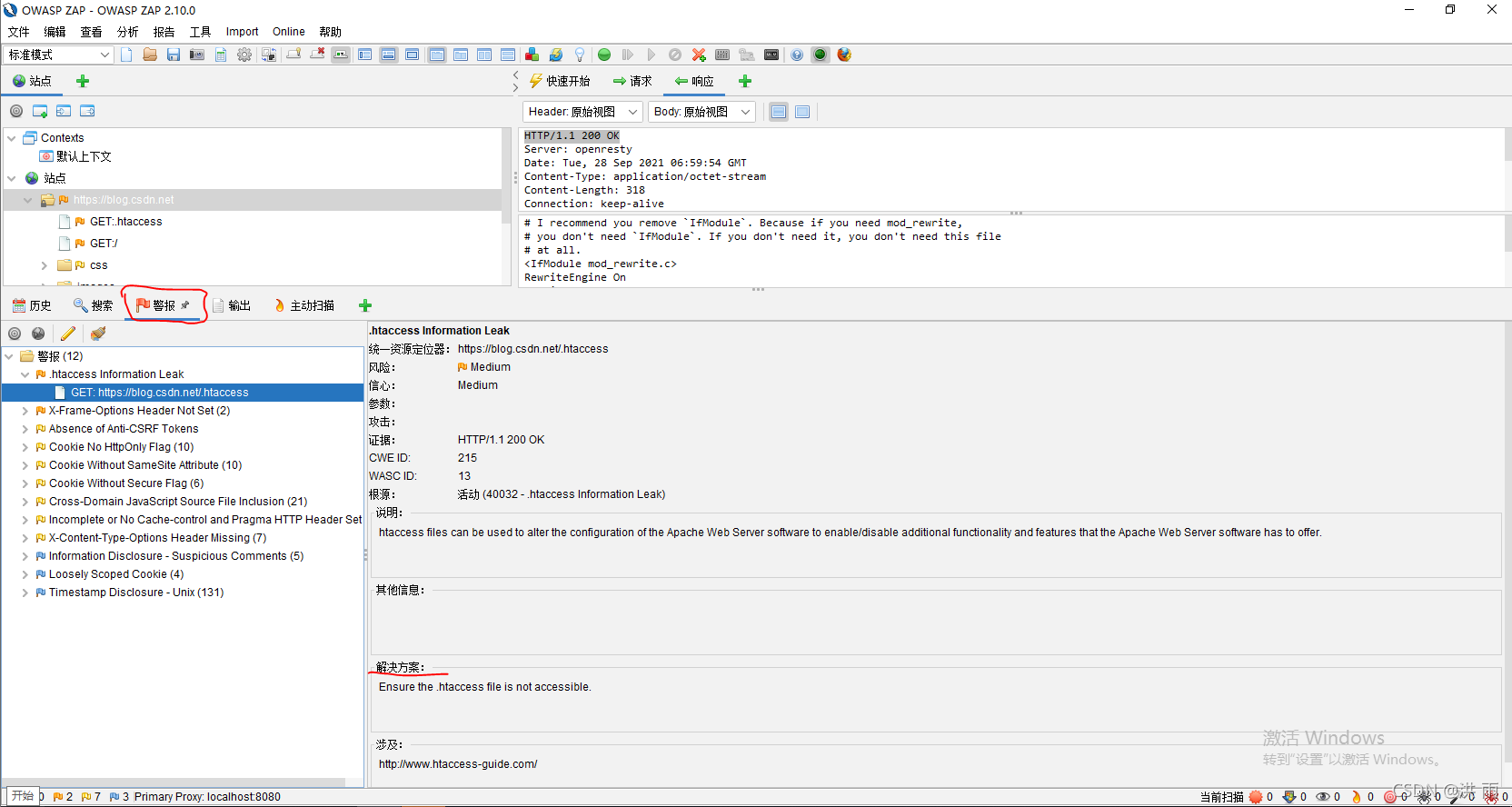Delete all alerts with the broom icon

coord(98,334)
